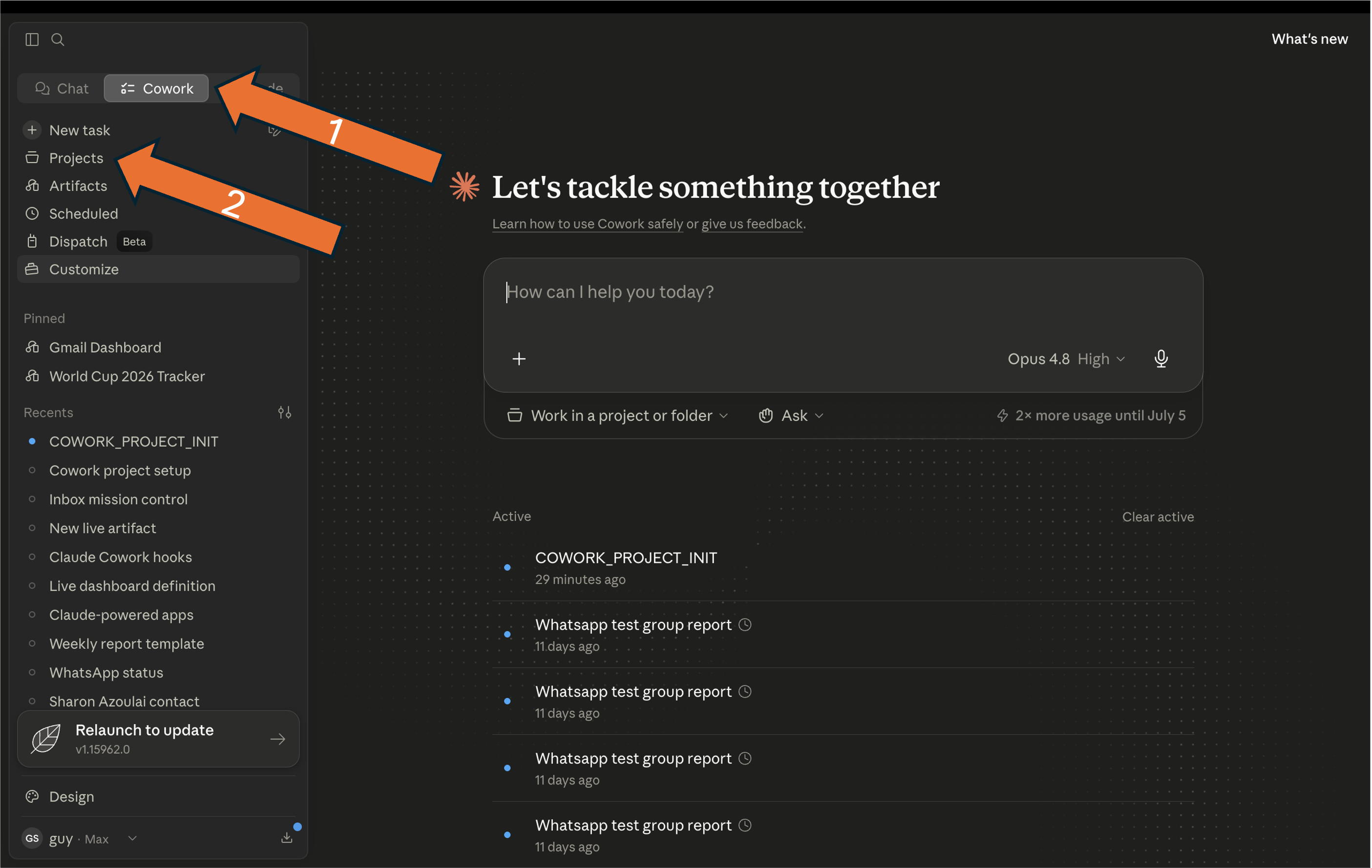Open the Scheduled section

tap(83, 214)
